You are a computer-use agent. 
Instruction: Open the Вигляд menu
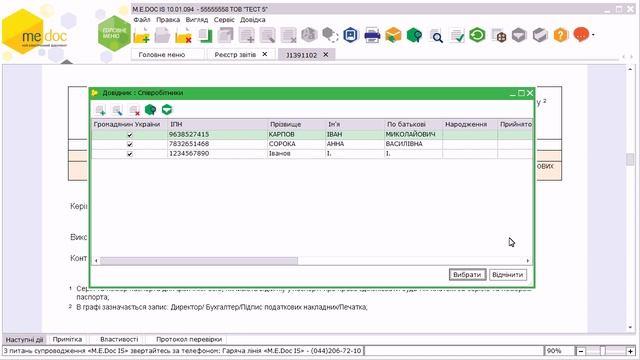click(197, 20)
